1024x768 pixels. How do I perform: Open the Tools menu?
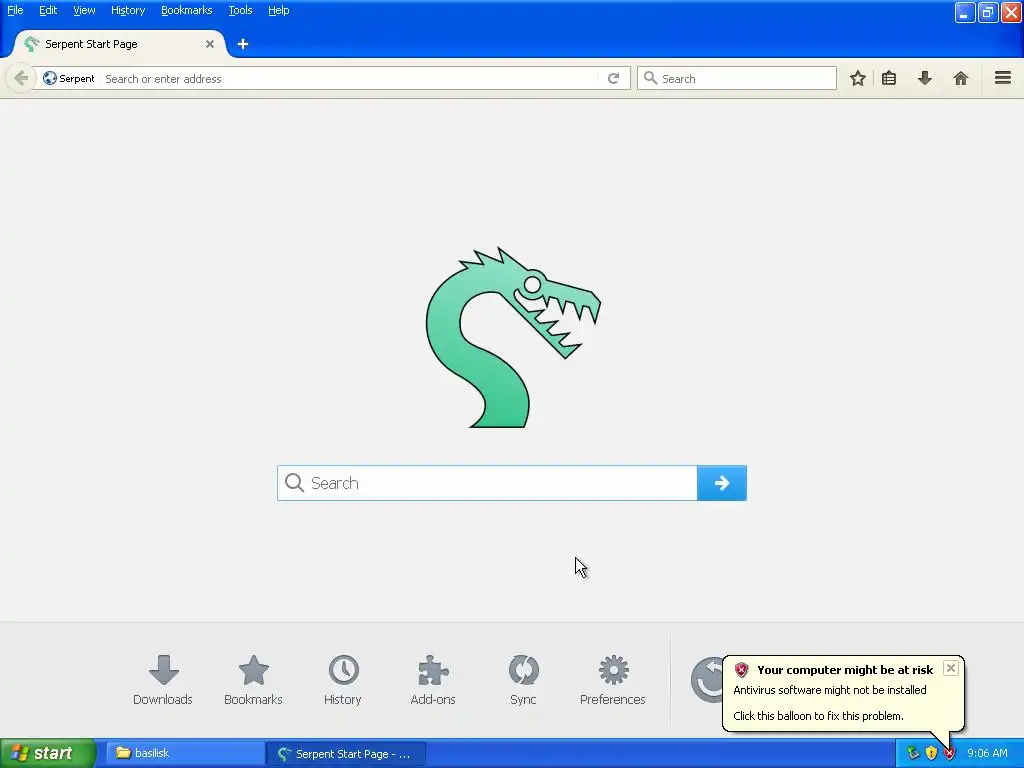click(x=240, y=10)
